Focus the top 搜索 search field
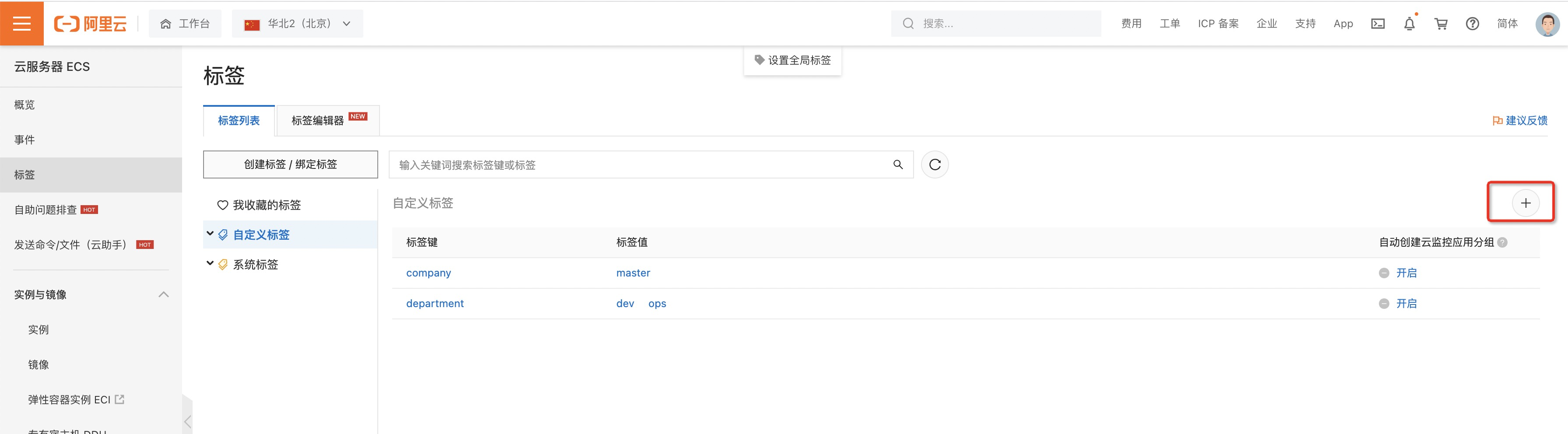The image size is (1568, 434). point(996,24)
